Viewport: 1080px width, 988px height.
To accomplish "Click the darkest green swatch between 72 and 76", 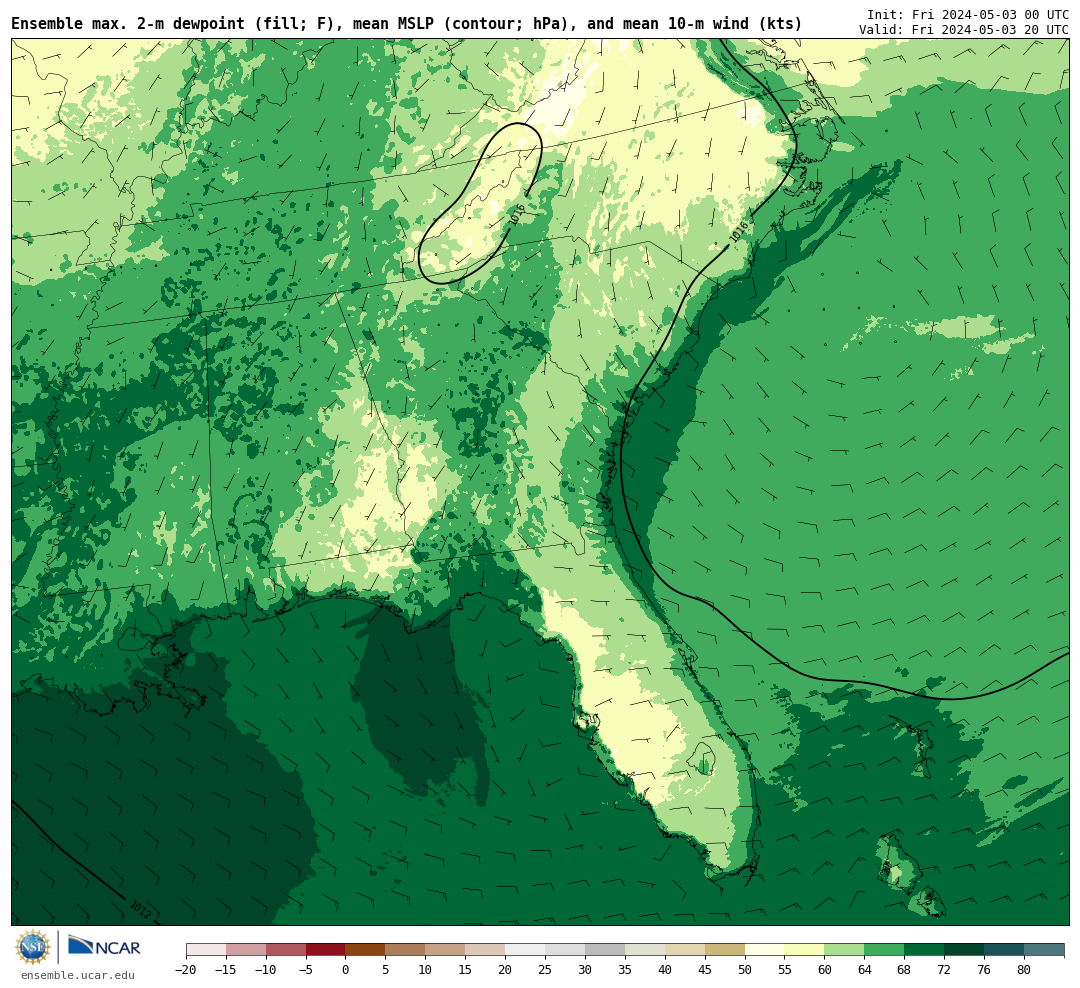I will coord(964,950).
